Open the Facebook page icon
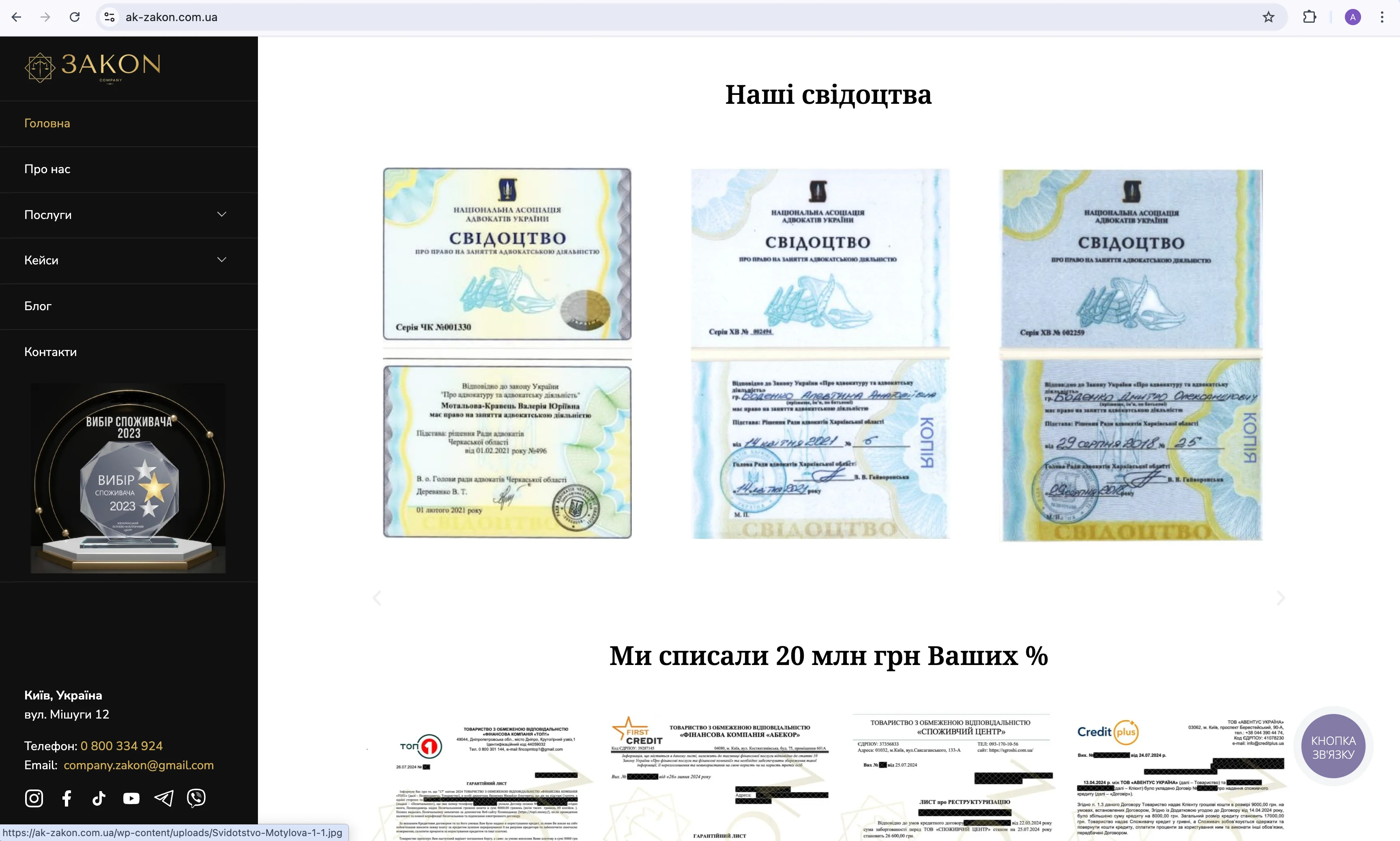This screenshot has width=1400, height=841. pyautogui.click(x=67, y=798)
